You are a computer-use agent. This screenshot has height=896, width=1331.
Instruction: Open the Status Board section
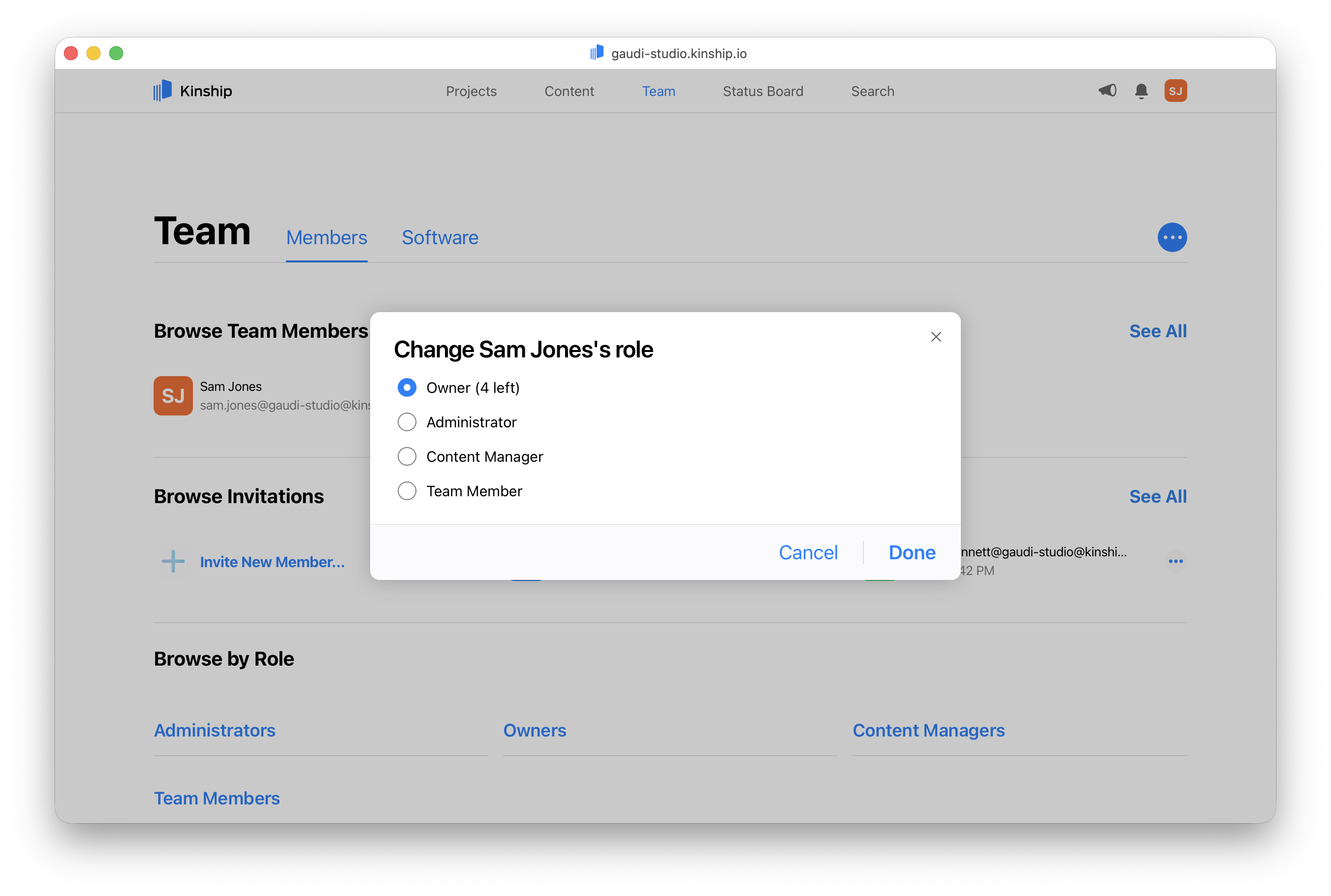point(763,91)
